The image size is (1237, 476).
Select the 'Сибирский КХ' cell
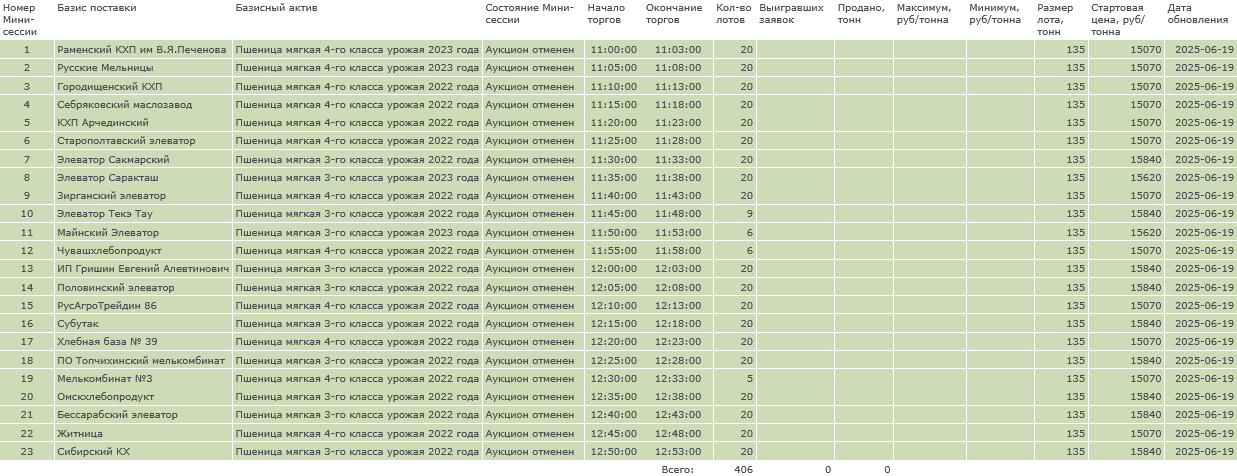coord(143,452)
